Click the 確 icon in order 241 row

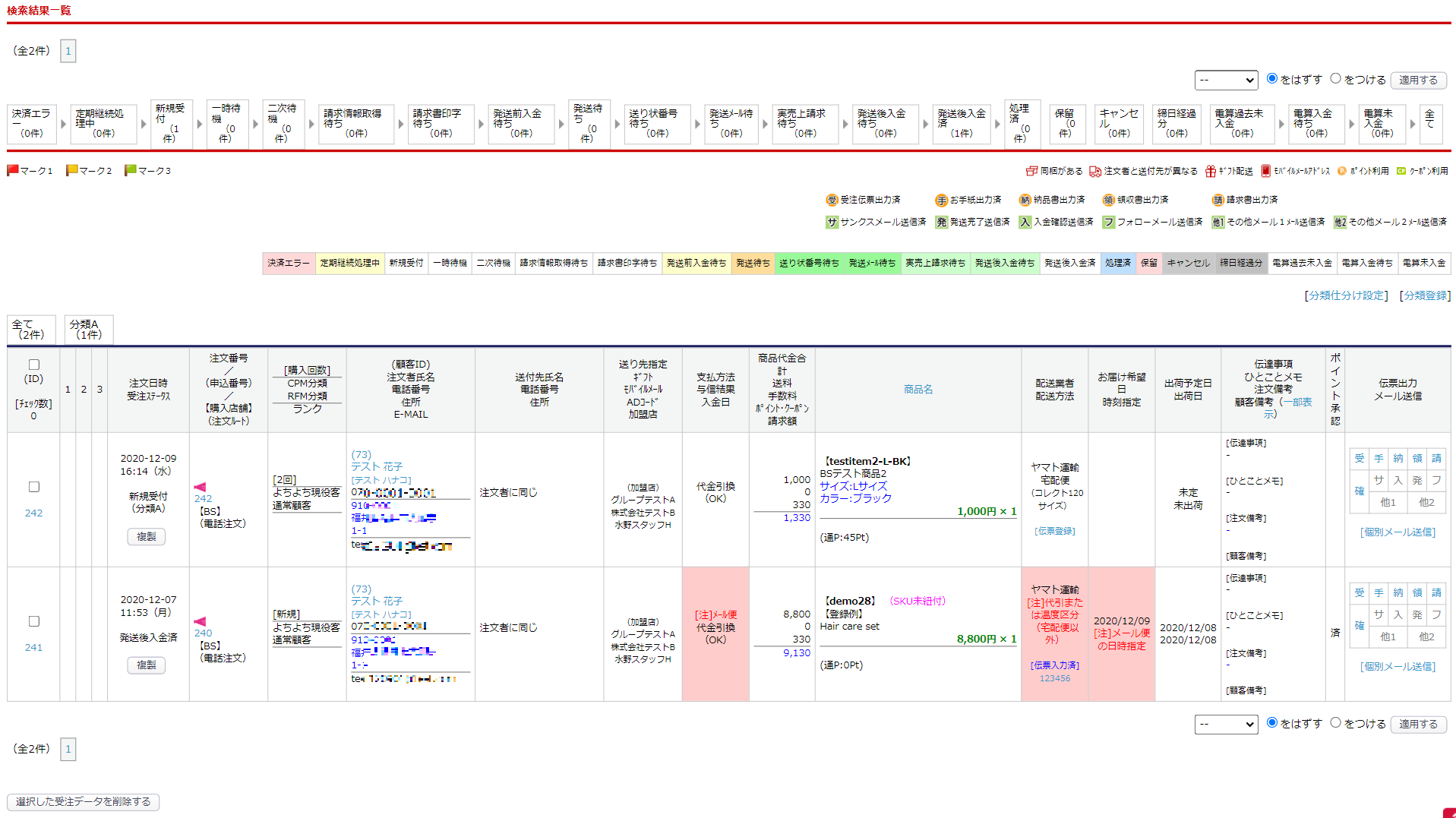(x=1359, y=625)
